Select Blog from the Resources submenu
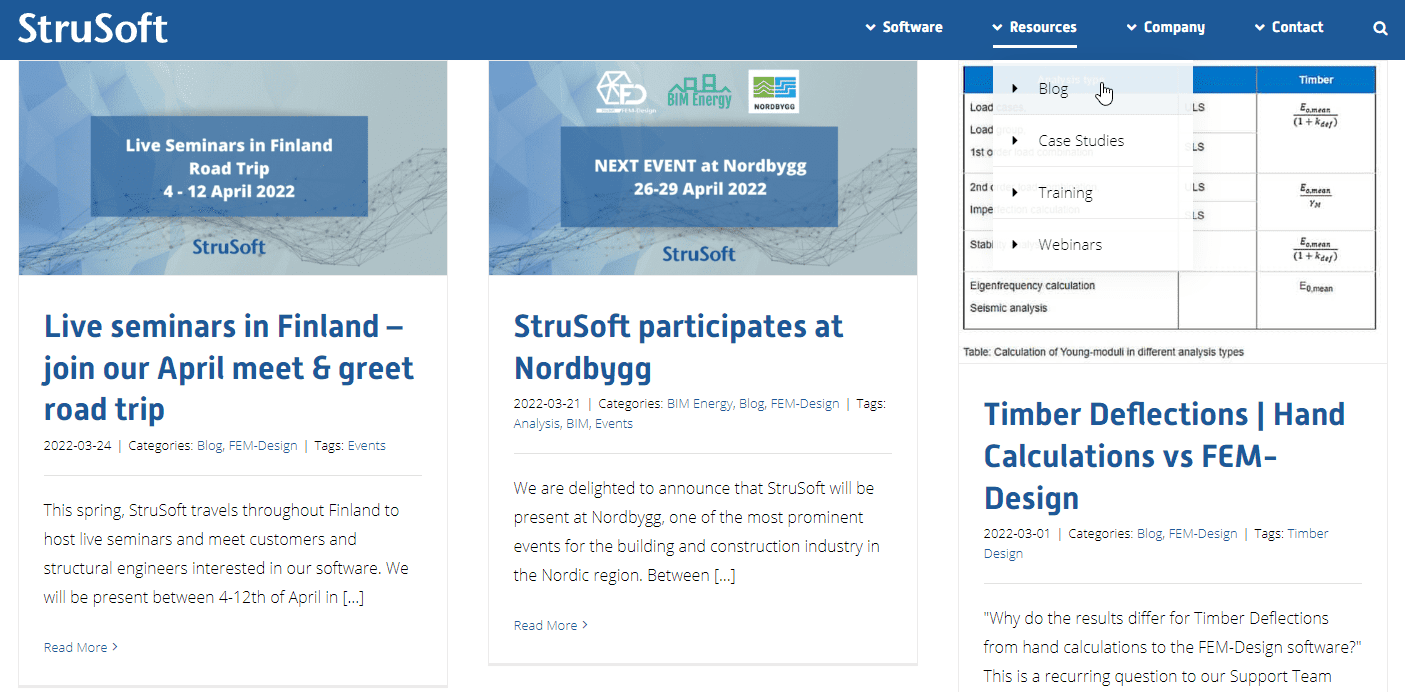This screenshot has width=1405, height=692. point(1053,88)
